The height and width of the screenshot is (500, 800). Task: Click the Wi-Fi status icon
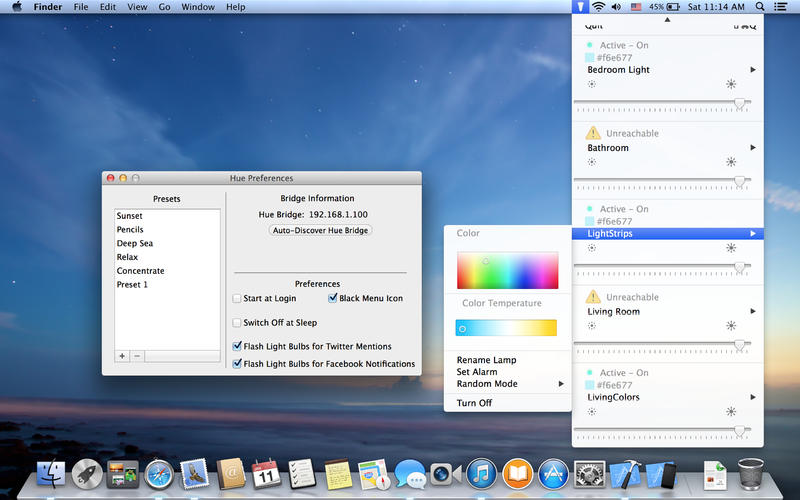click(598, 7)
